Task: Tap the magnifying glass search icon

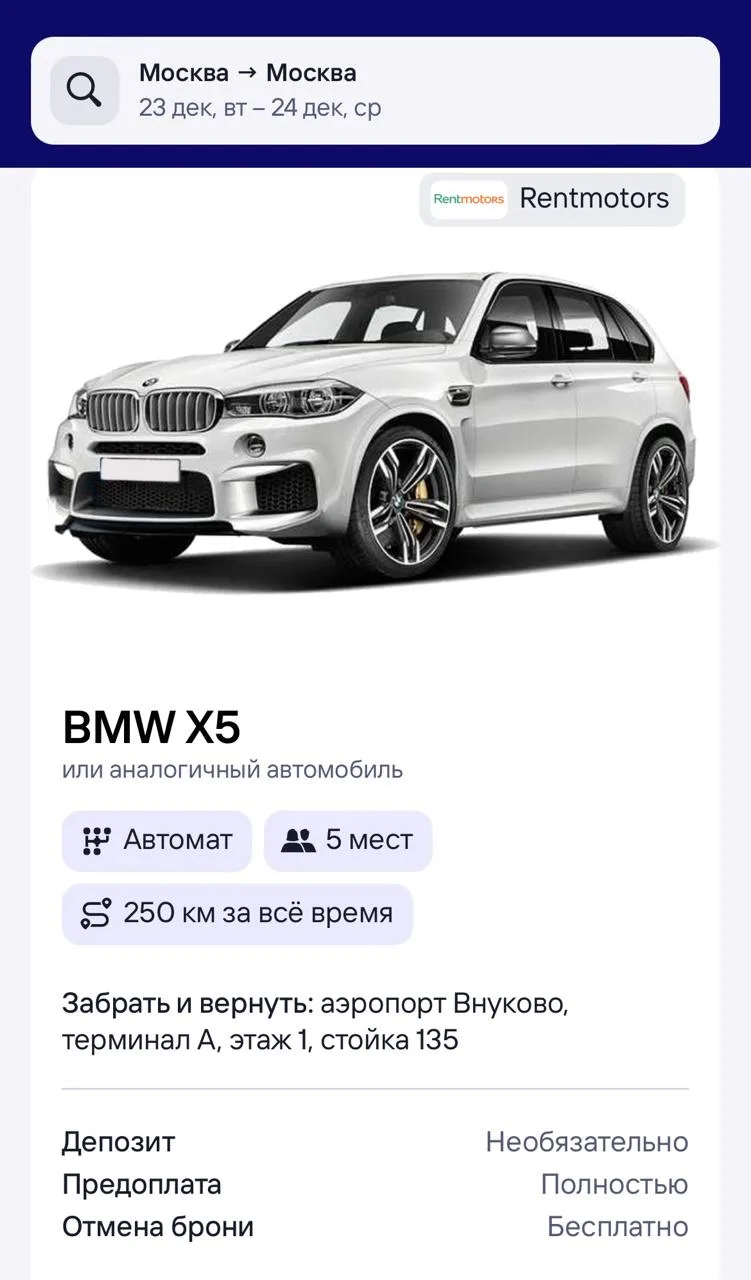Action: pyautogui.click(x=85, y=91)
